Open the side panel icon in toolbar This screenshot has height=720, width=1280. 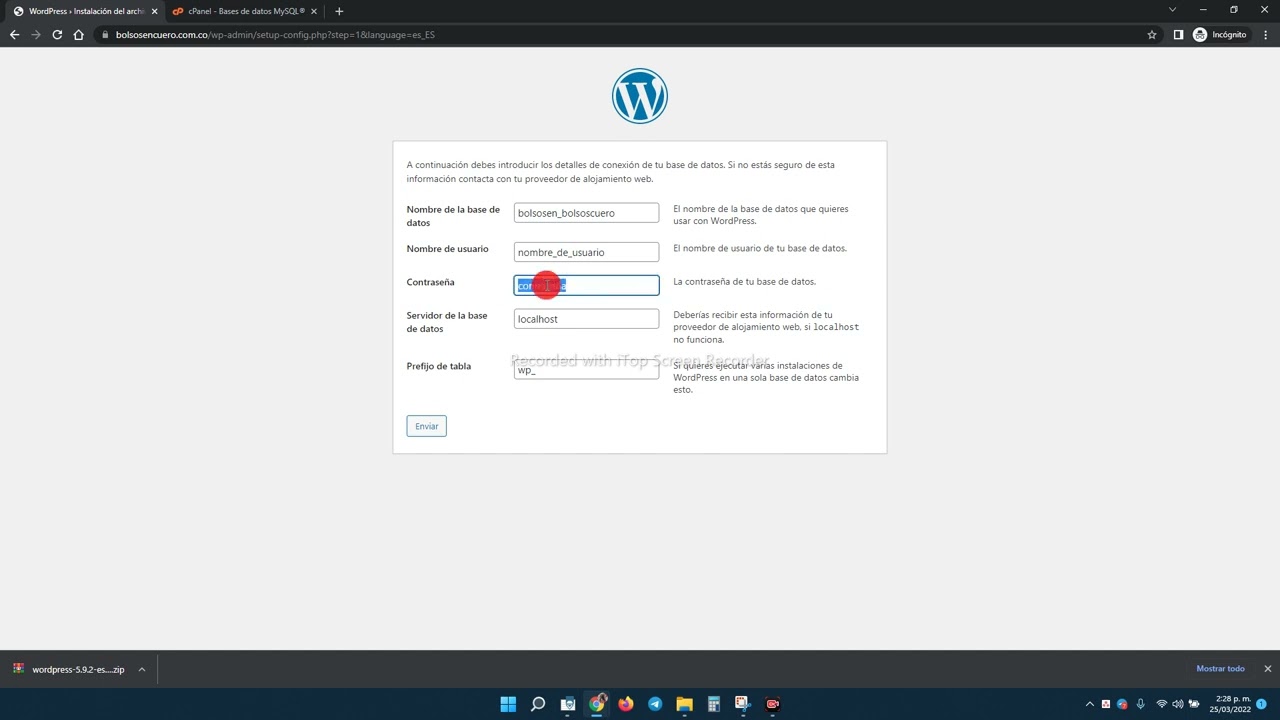pos(1178,34)
